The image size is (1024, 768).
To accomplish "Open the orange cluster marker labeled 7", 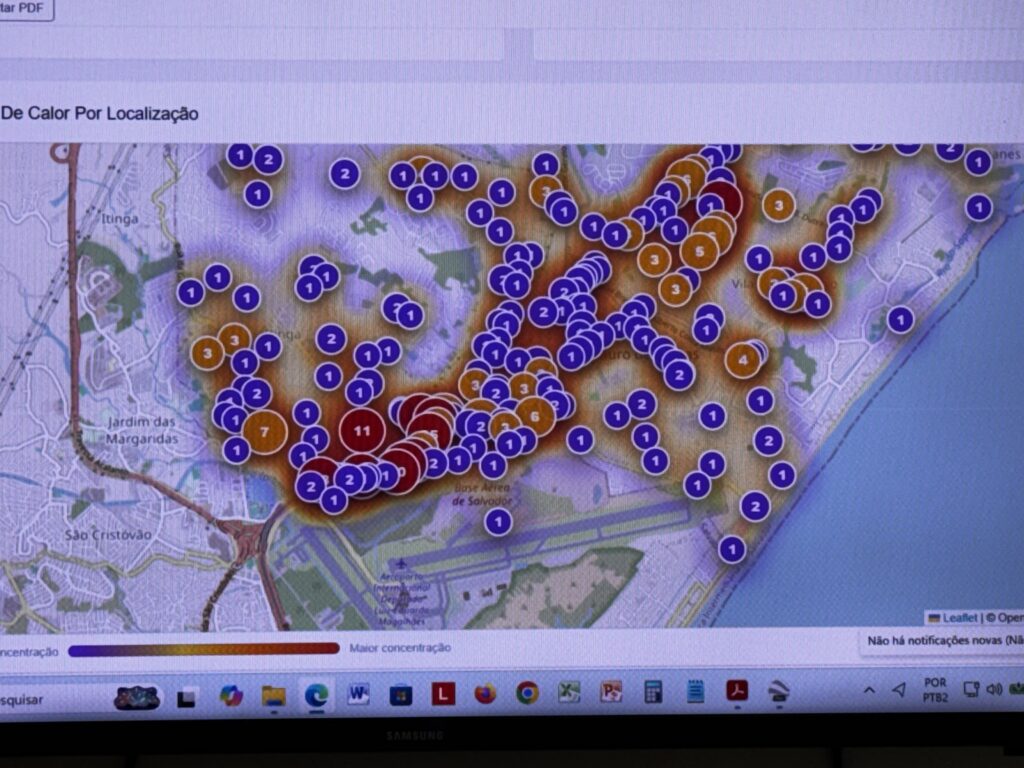I will pyautogui.click(x=264, y=432).
